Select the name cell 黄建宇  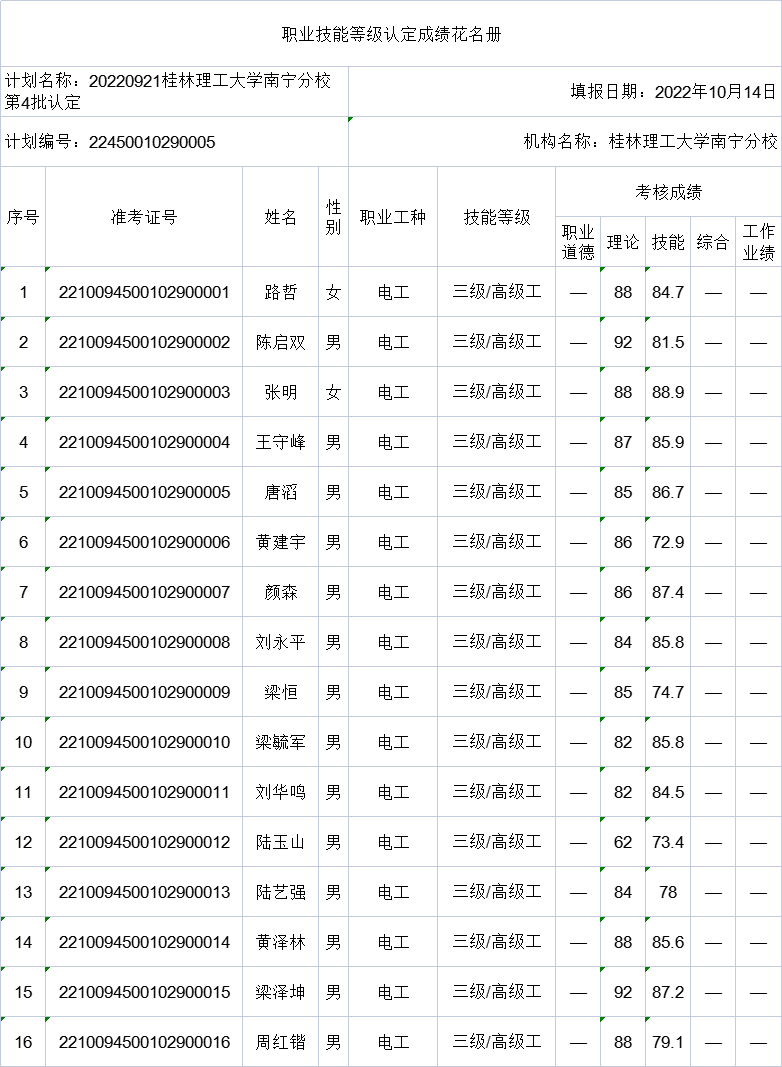[280, 542]
